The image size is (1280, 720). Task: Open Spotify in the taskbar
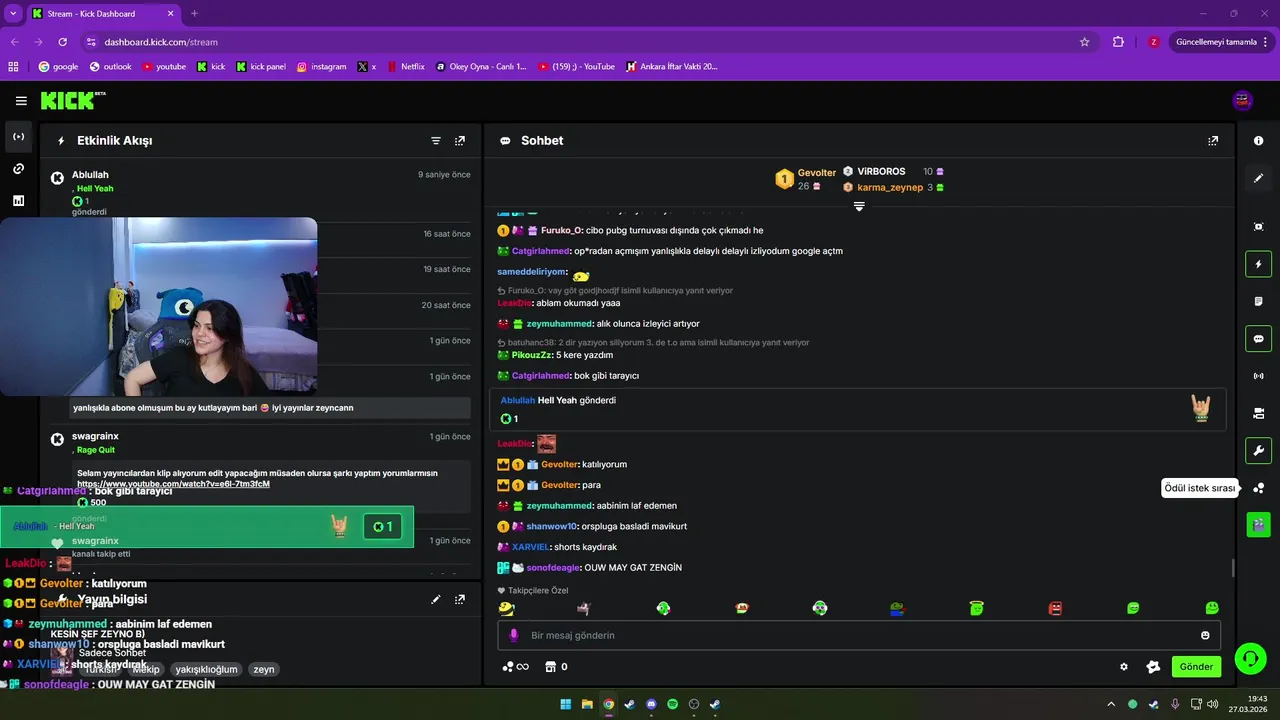(672, 704)
